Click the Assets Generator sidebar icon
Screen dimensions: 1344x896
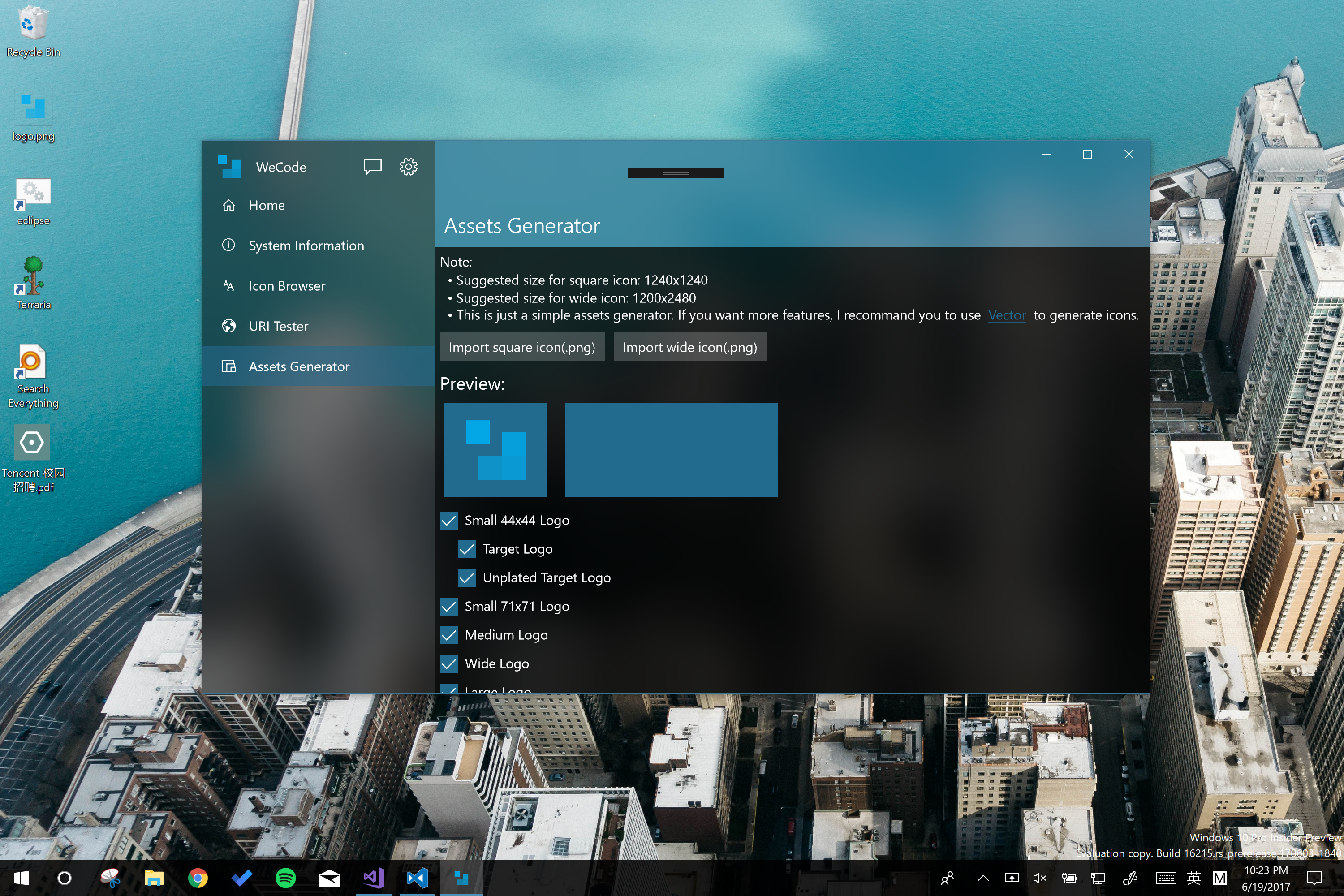228,366
